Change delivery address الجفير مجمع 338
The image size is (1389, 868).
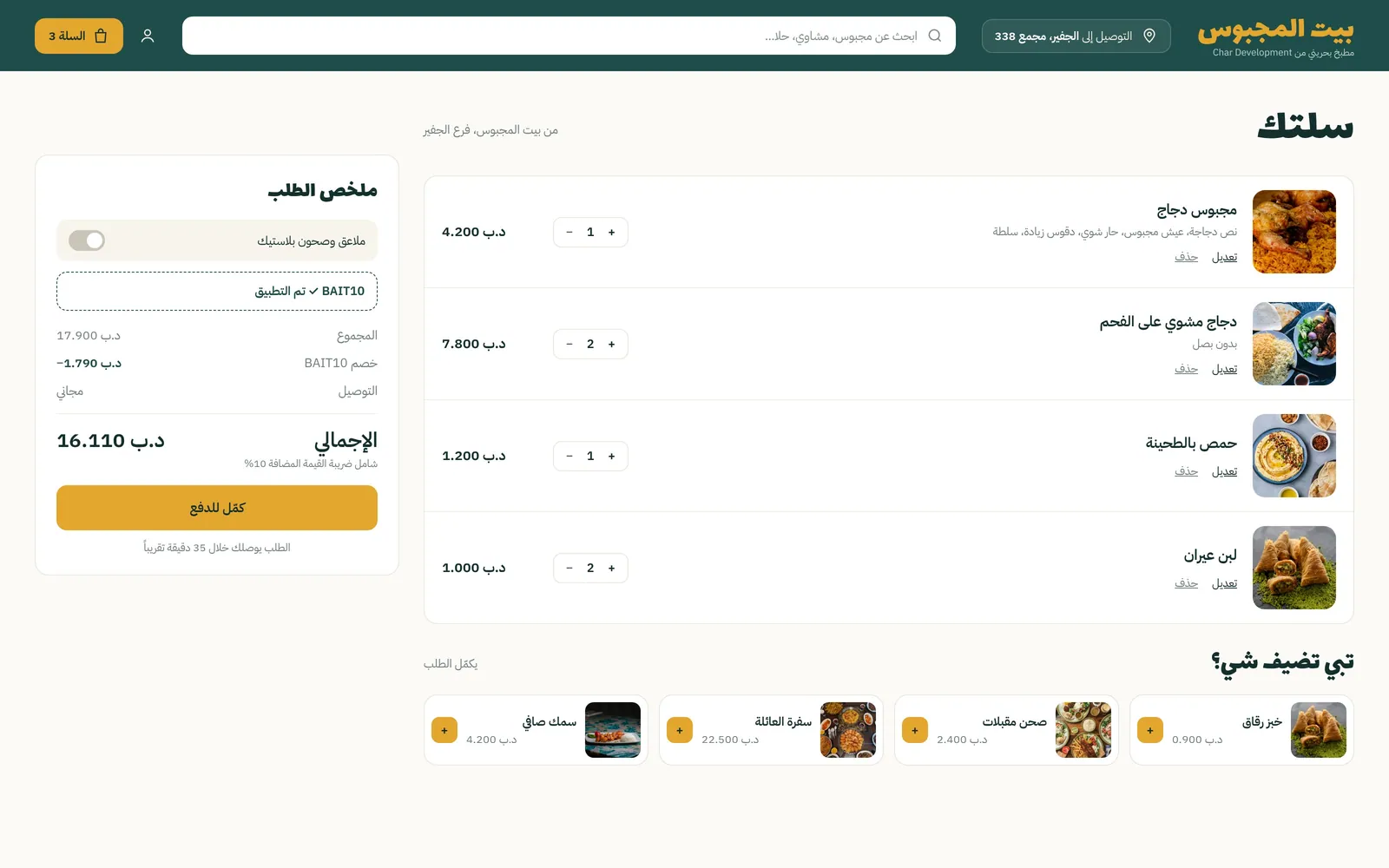(x=1076, y=36)
